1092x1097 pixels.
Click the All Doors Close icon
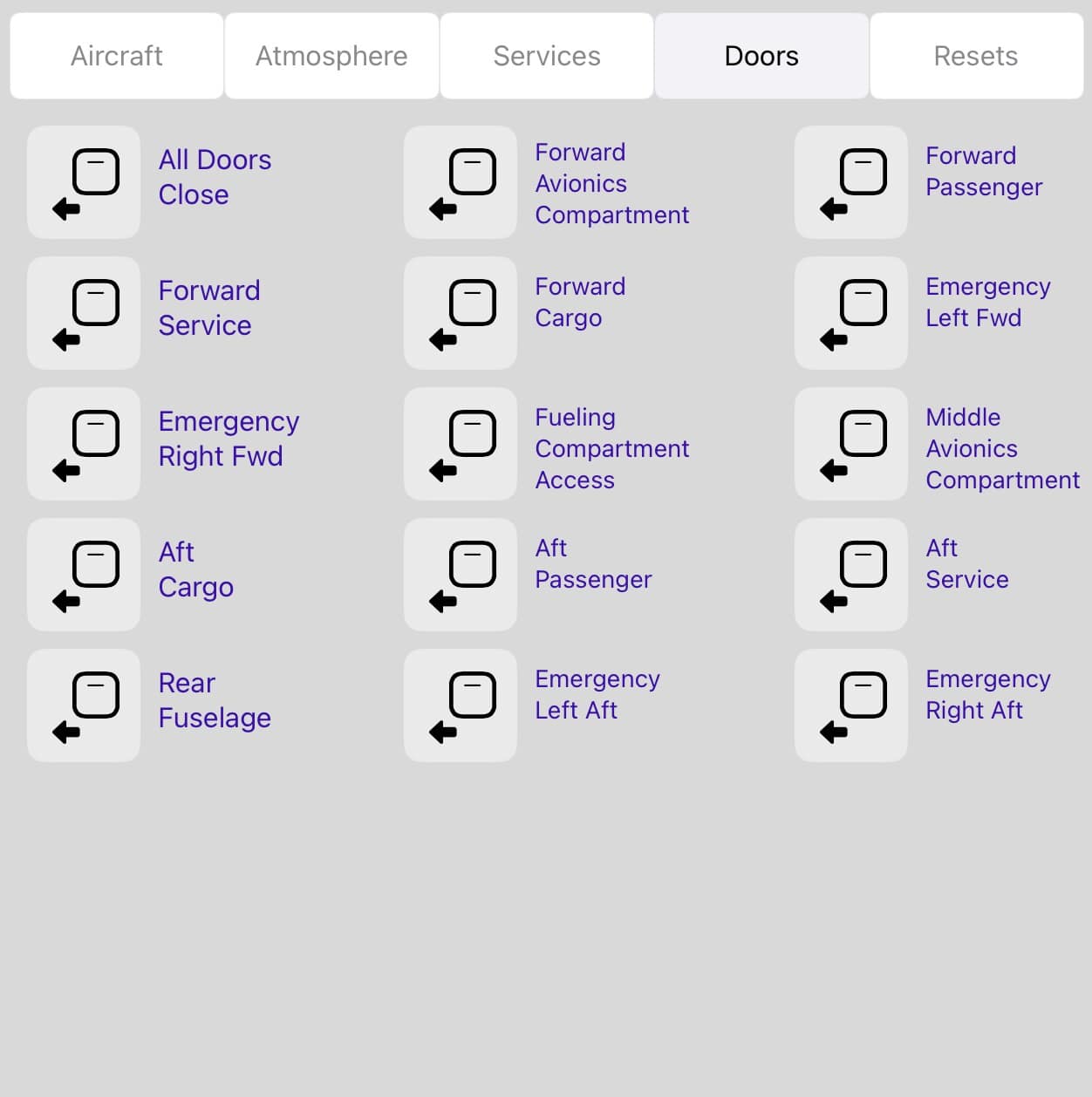coord(84,182)
